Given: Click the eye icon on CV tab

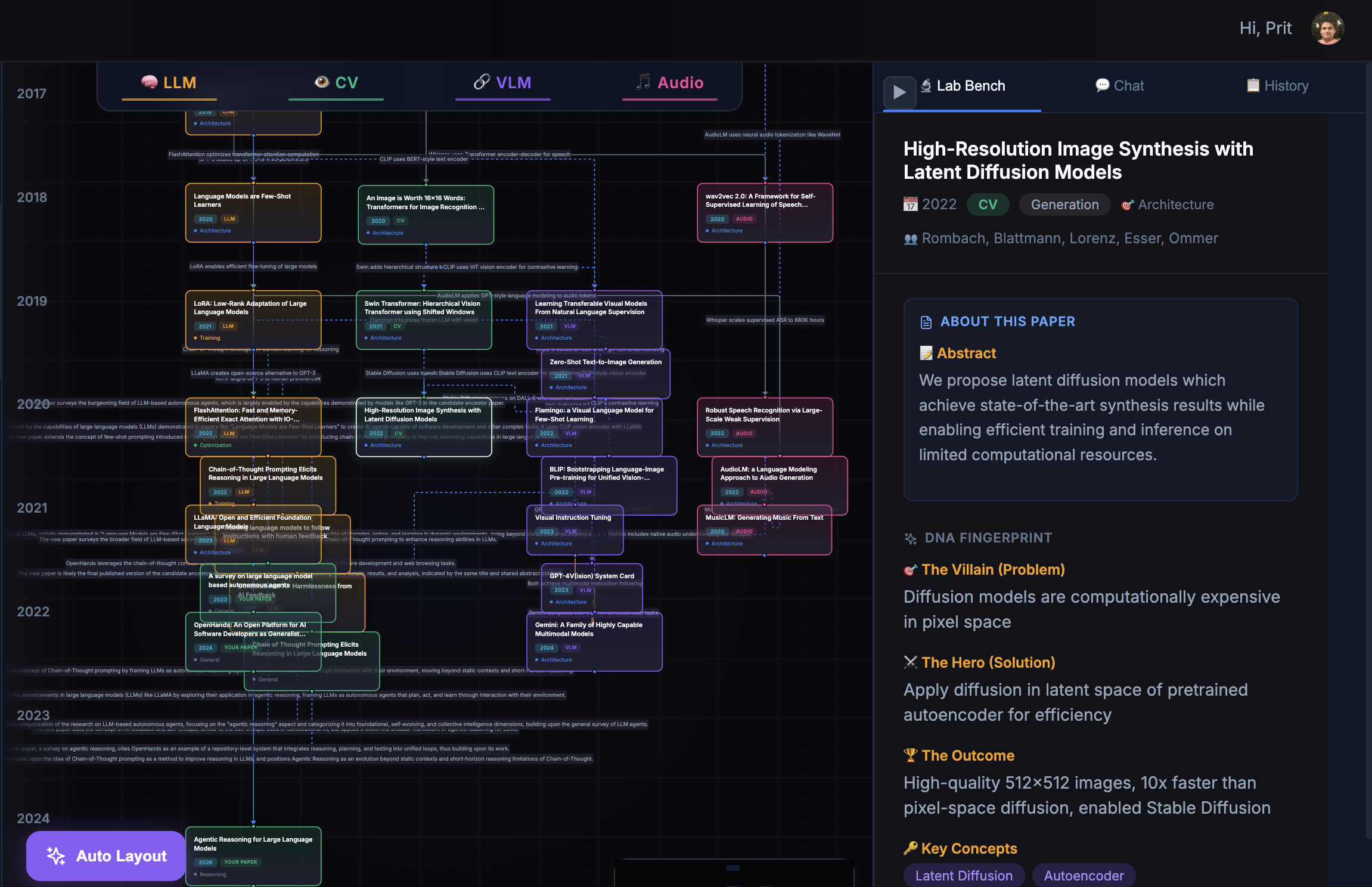Looking at the screenshot, I should tap(322, 82).
